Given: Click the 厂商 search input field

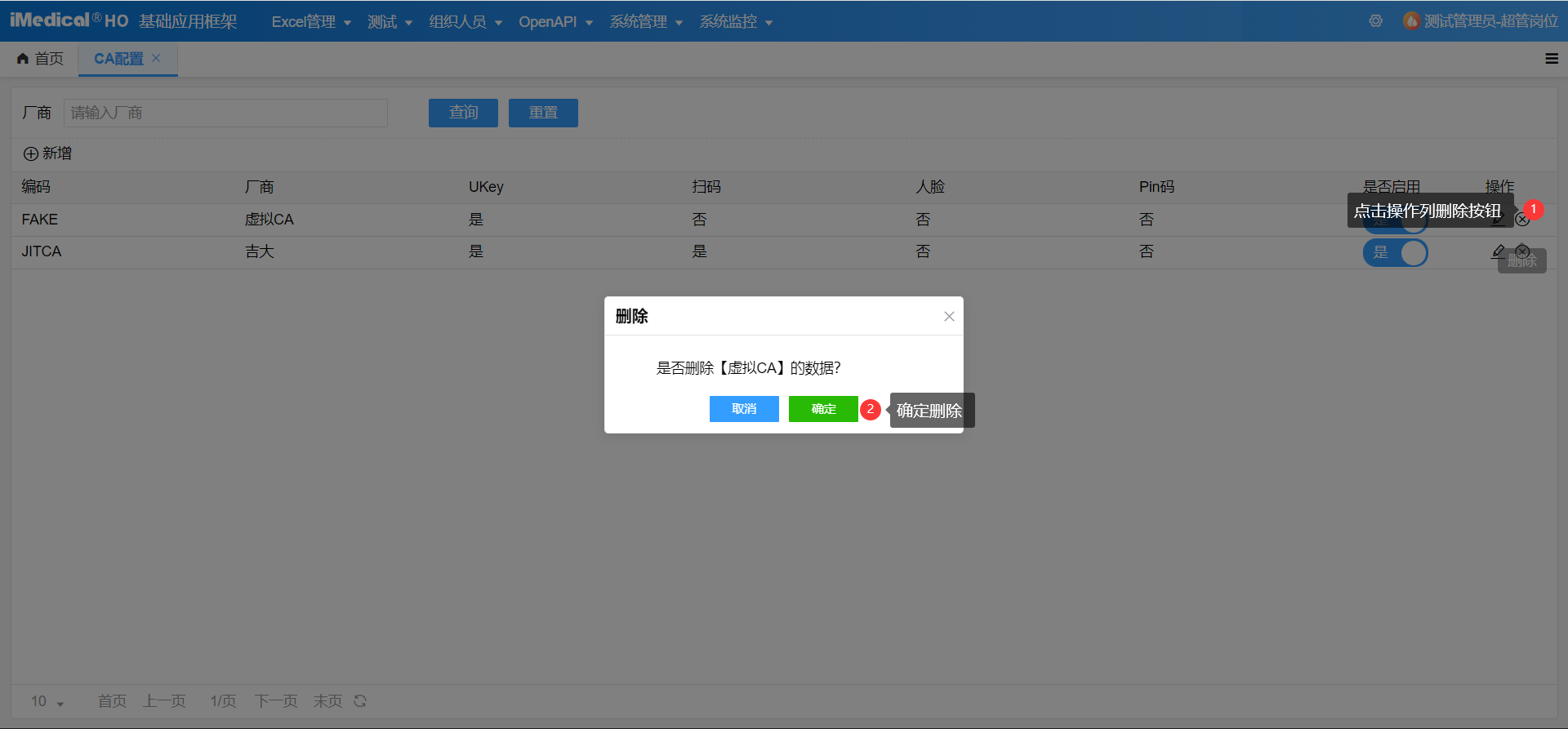Looking at the screenshot, I should tap(225, 113).
